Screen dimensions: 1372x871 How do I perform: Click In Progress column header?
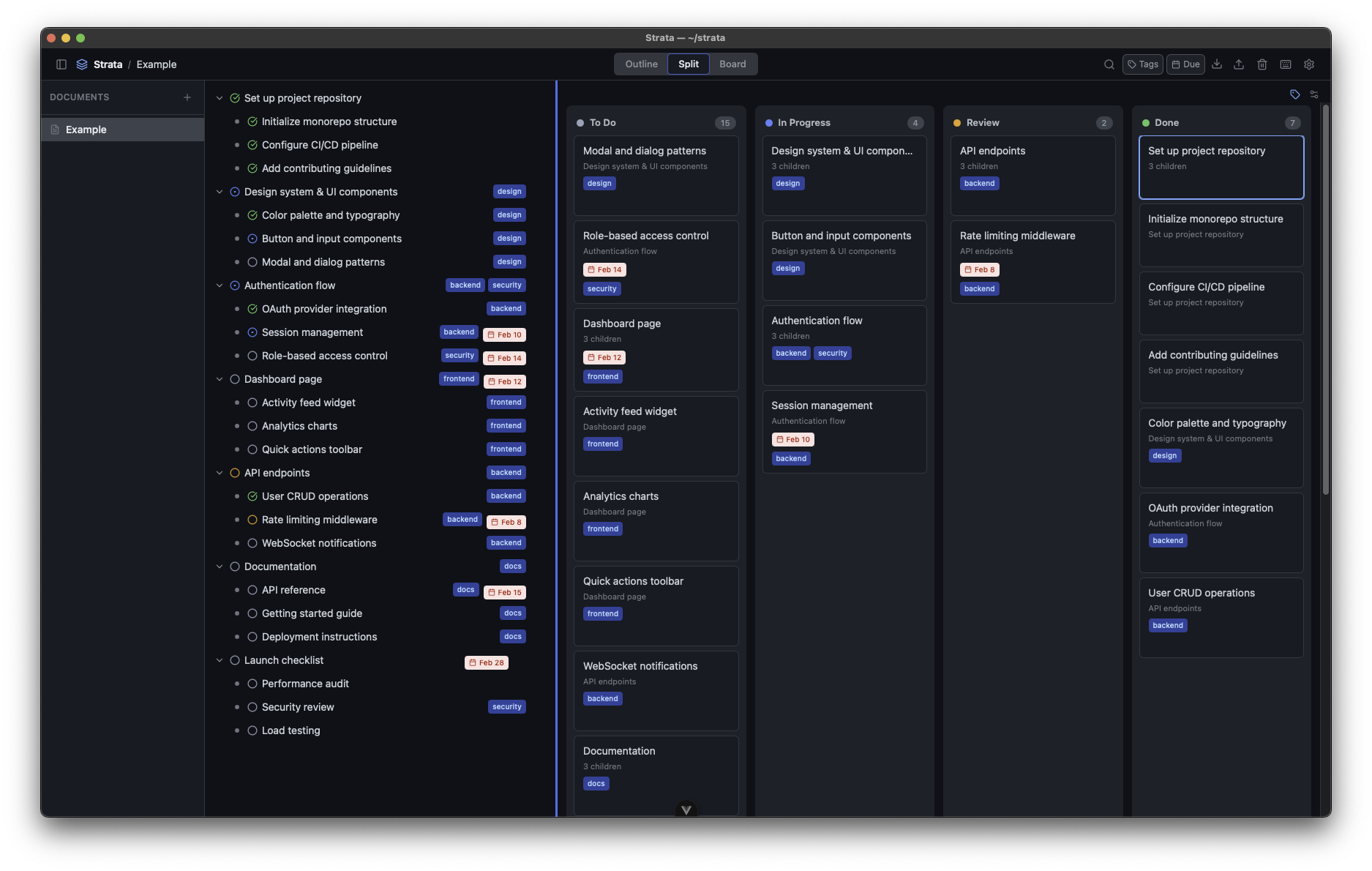[x=844, y=123]
